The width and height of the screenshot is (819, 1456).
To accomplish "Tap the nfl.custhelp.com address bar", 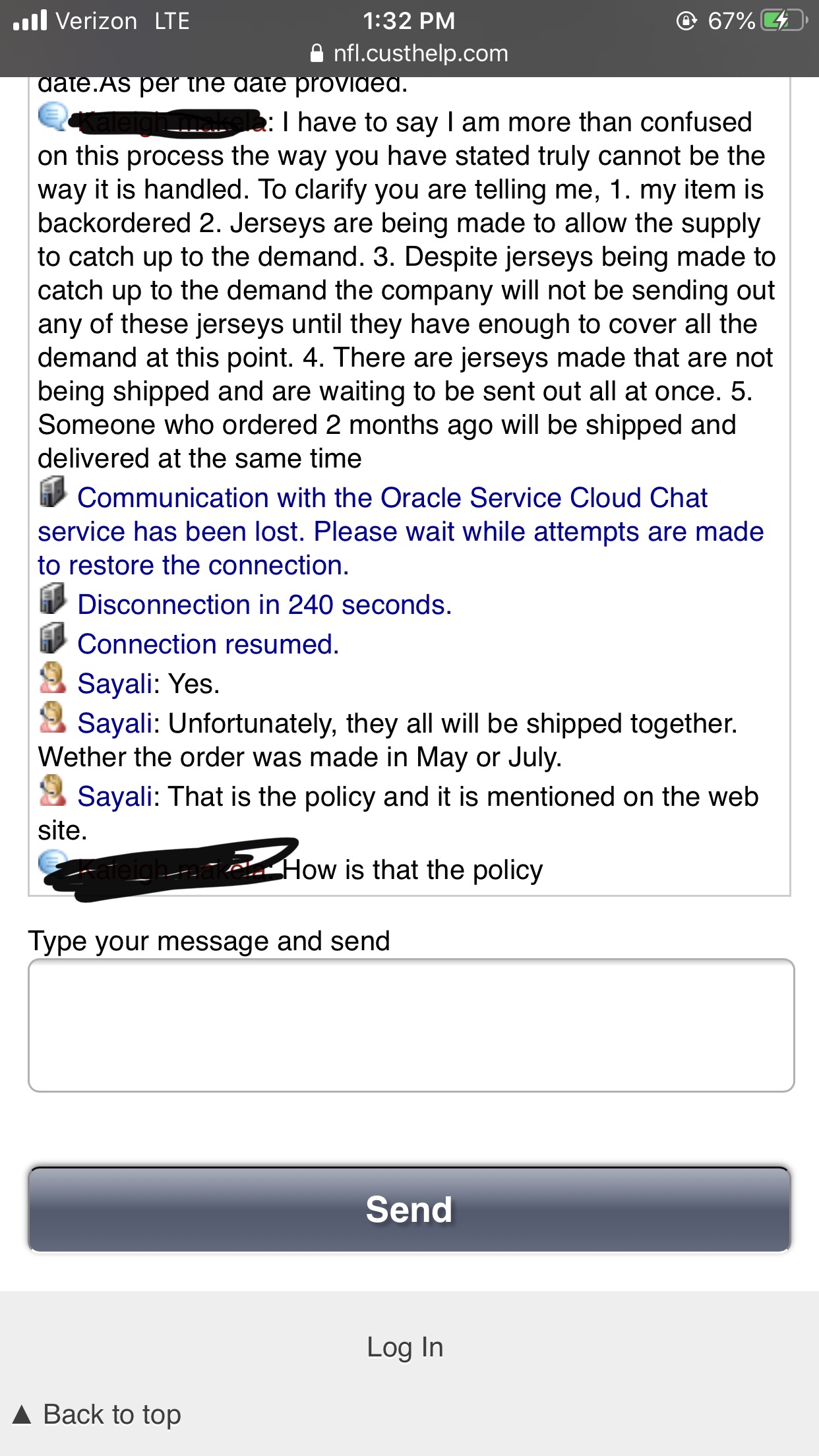I will coord(409,53).
